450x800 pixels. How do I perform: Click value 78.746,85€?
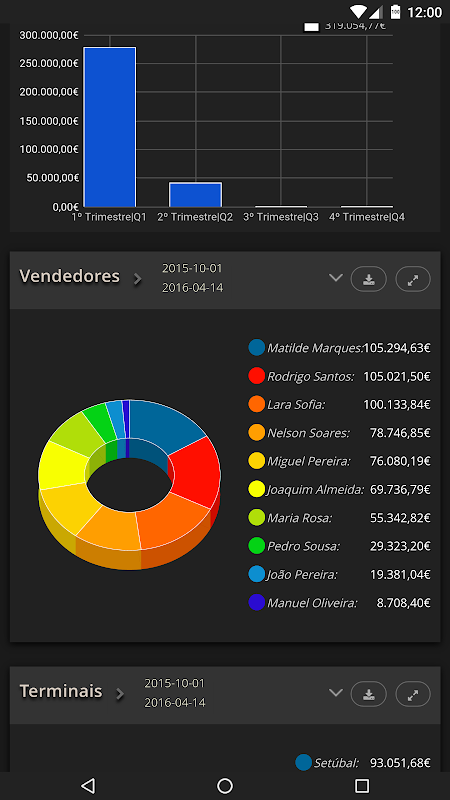click(x=401, y=433)
